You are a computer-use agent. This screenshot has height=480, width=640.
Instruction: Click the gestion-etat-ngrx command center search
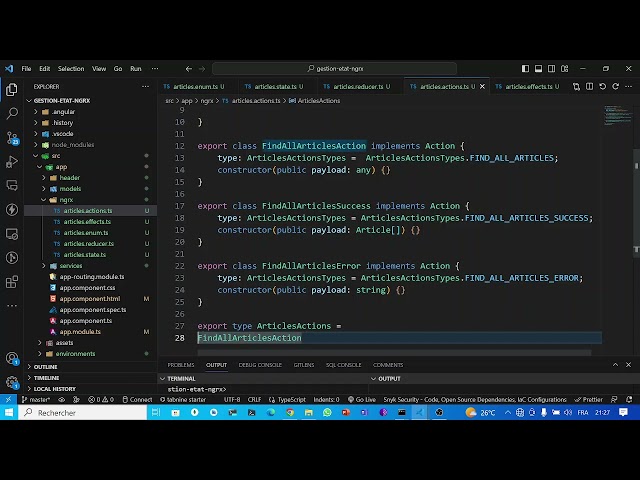click(334, 69)
